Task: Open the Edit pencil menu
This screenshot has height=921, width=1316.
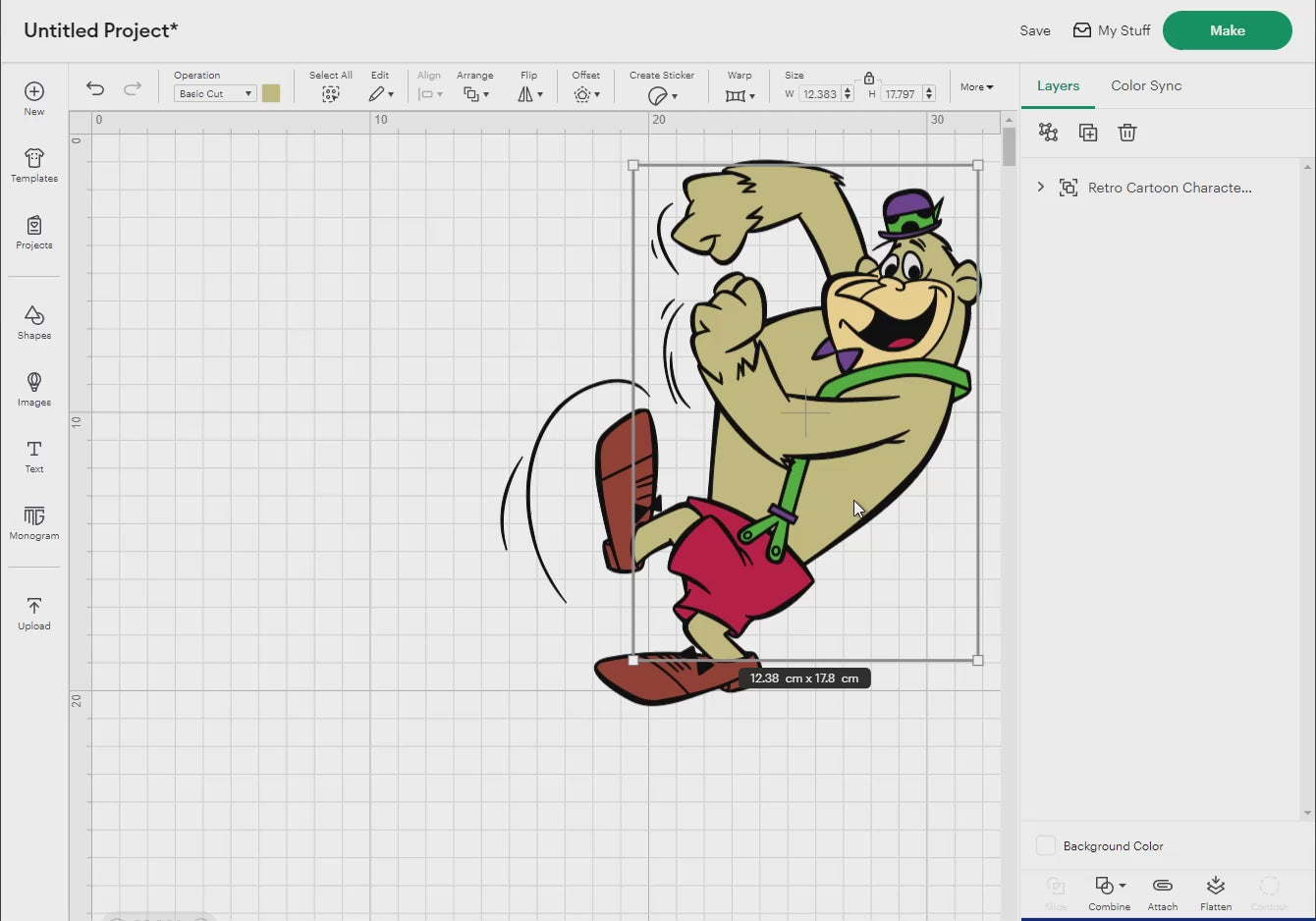Action: pos(381,94)
